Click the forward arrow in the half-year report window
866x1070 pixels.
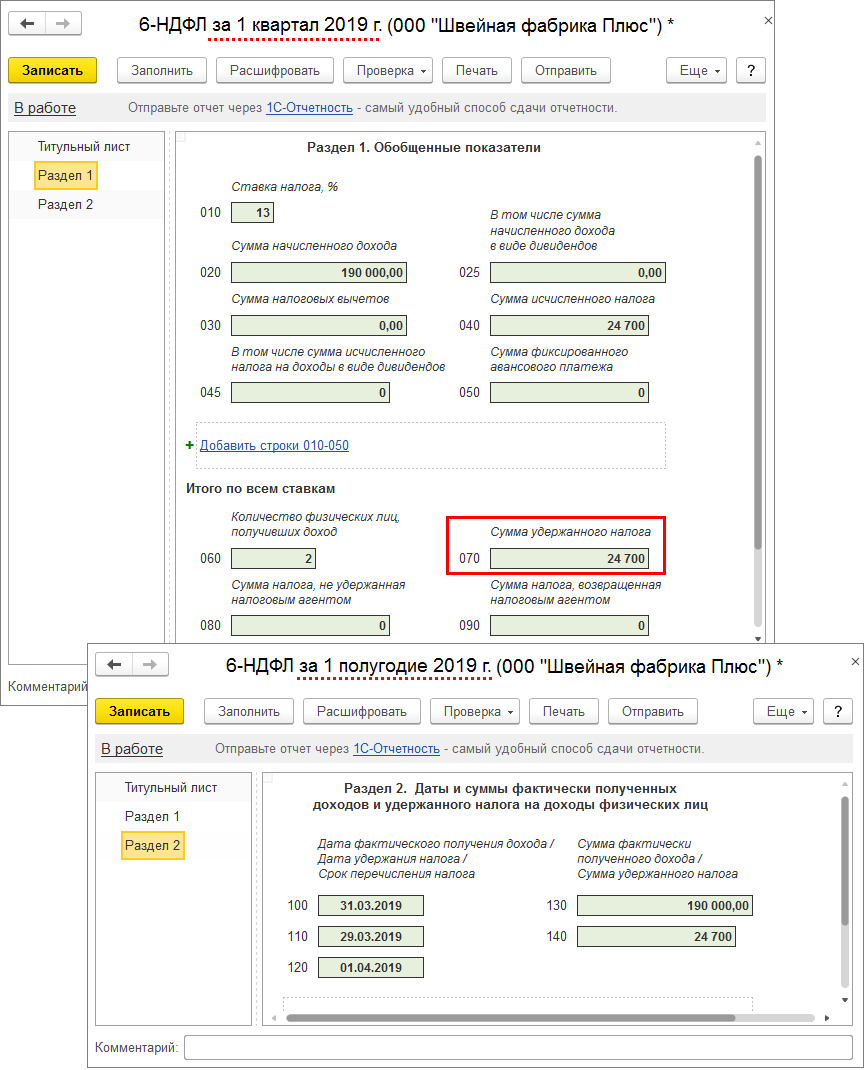tap(150, 665)
